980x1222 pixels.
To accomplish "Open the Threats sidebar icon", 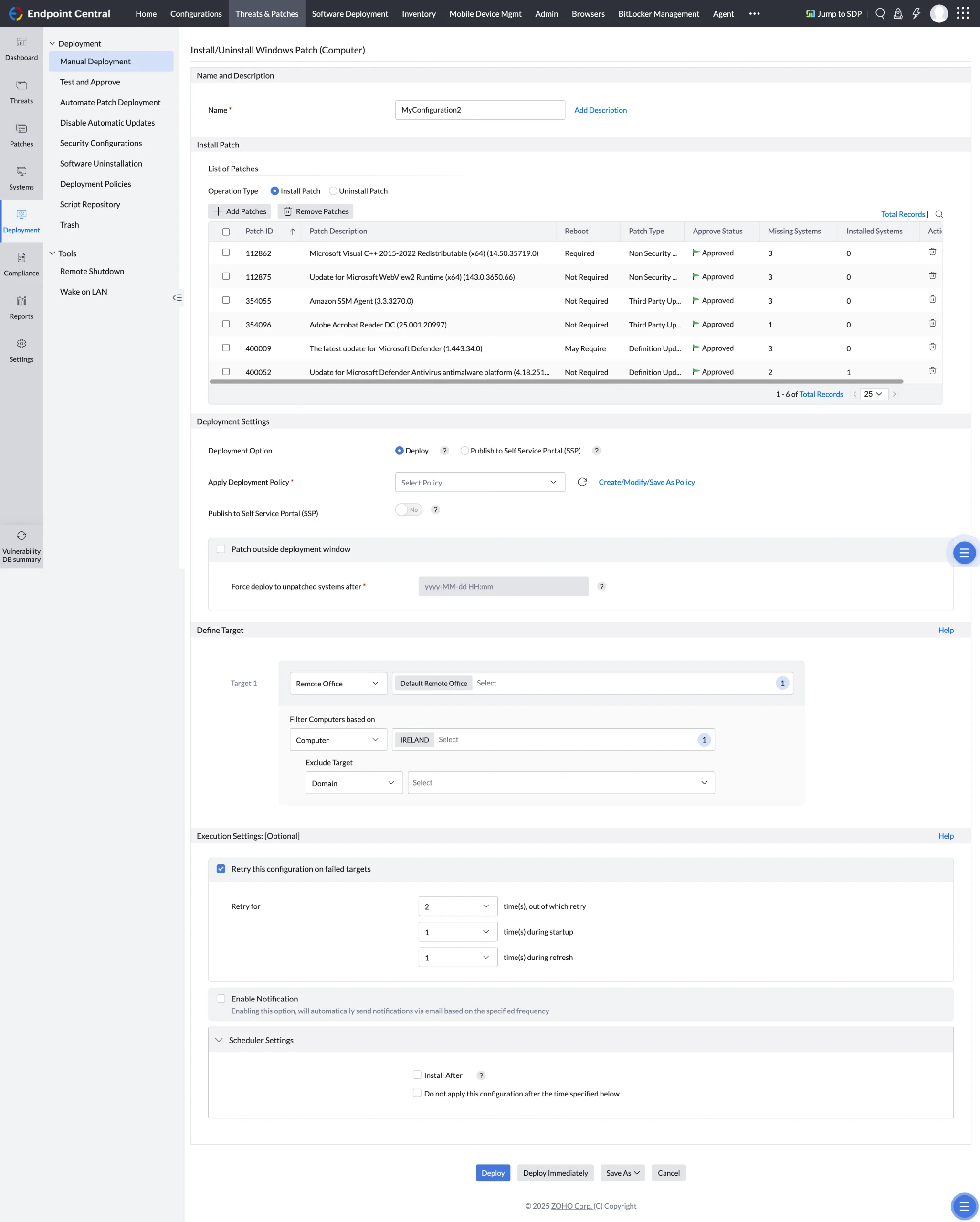I will click(21, 85).
